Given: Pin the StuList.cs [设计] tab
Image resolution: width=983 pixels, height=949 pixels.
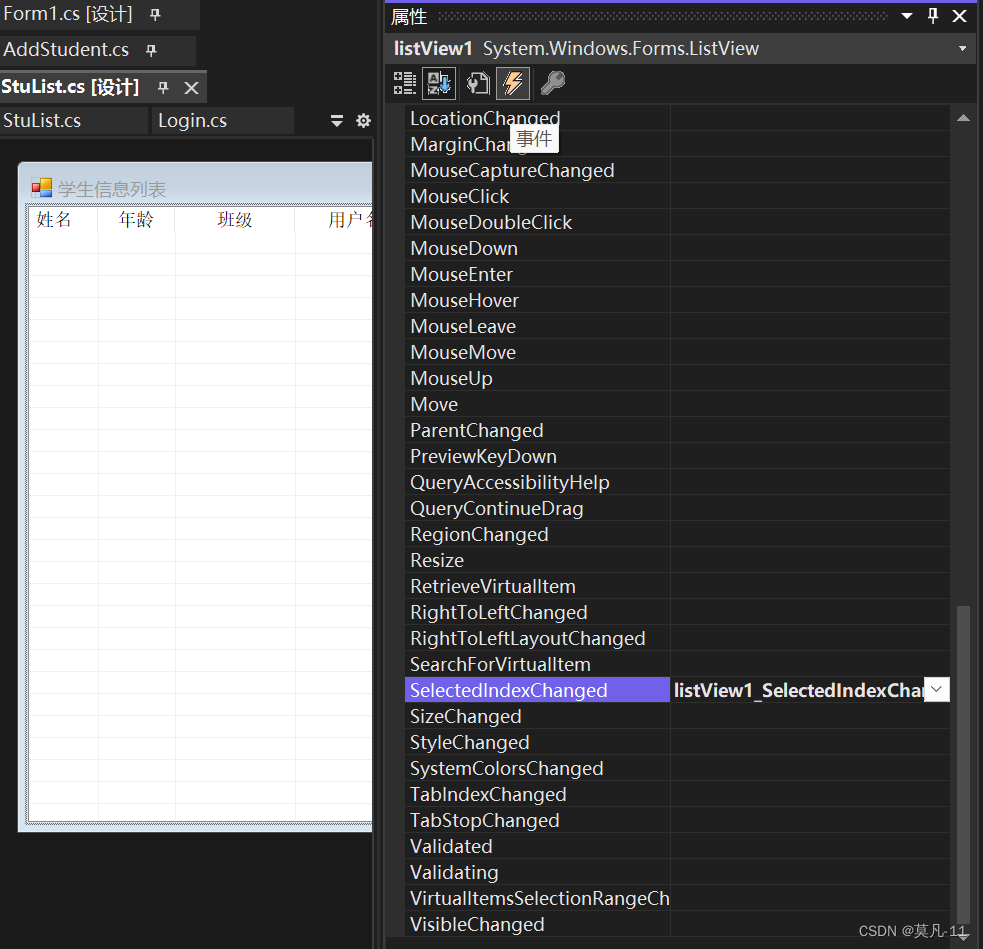Looking at the screenshot, I should tap(163, 88).
